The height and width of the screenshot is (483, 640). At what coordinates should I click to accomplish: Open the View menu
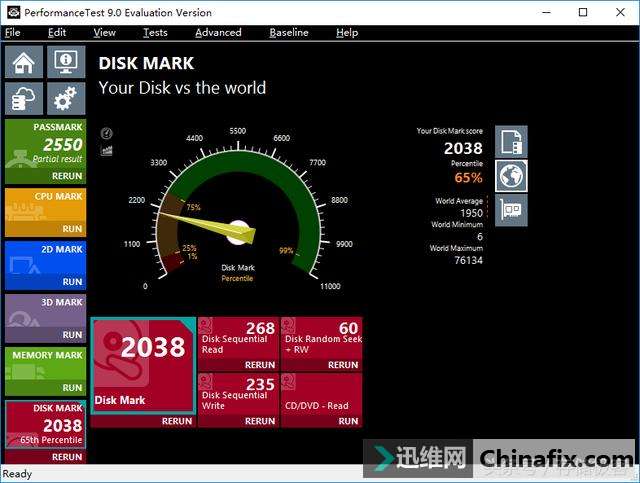(x=104, y=33)
